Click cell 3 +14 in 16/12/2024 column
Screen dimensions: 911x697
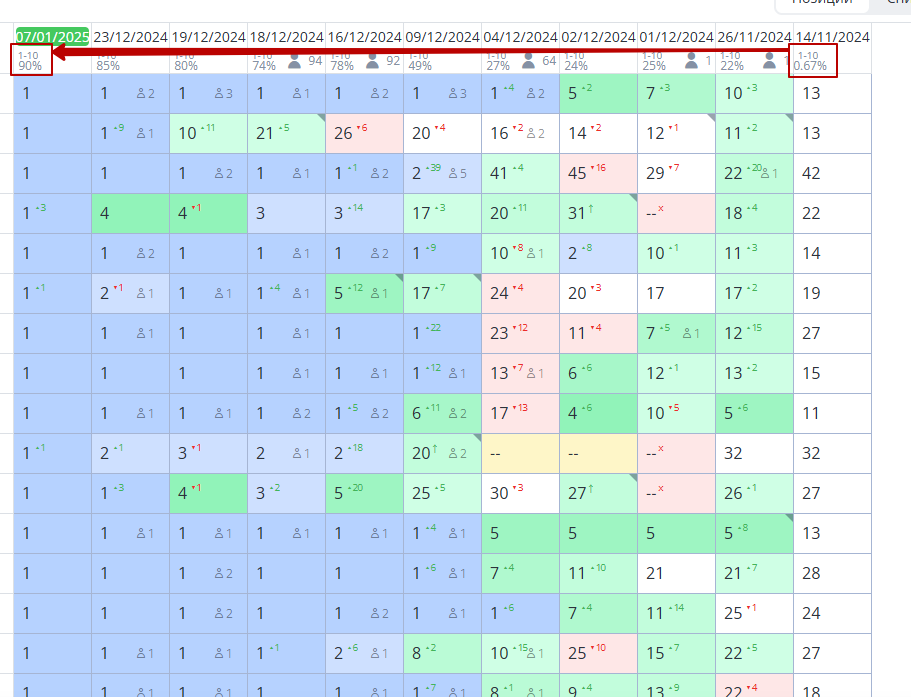tap(364, 213)
